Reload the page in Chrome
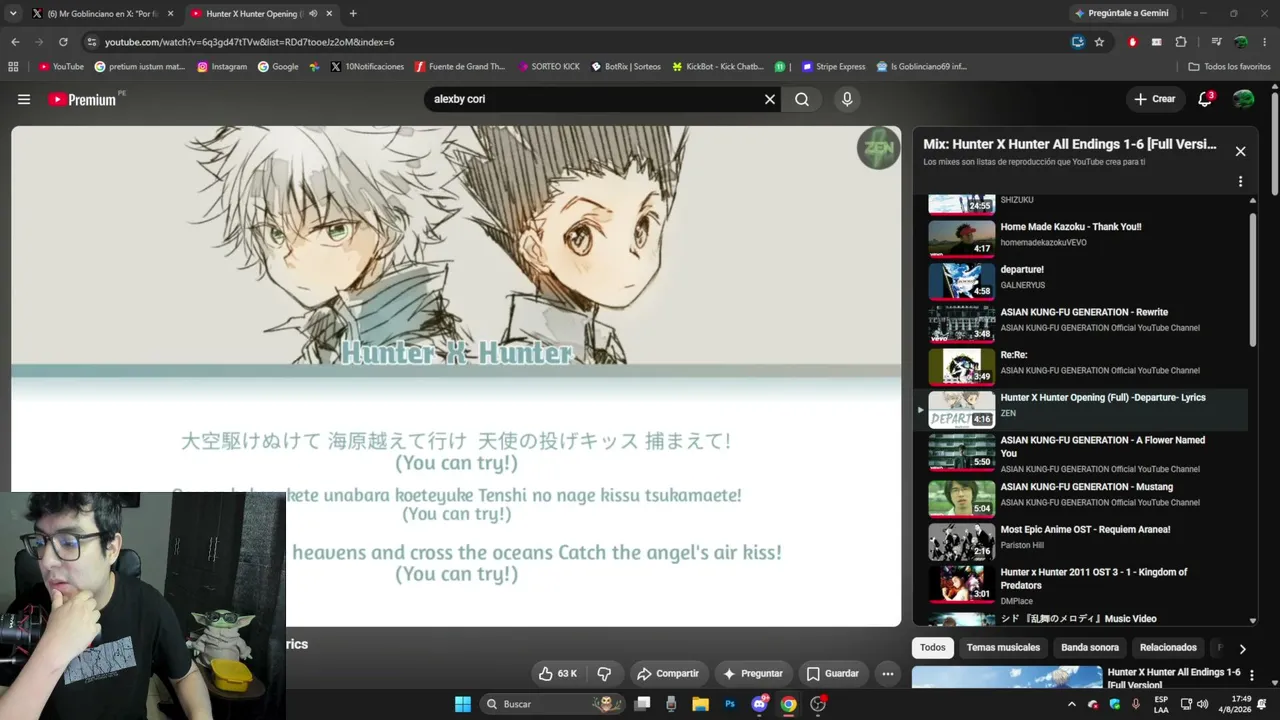The width and height of the screenshot is (1280, 720). tap(63, 42)
